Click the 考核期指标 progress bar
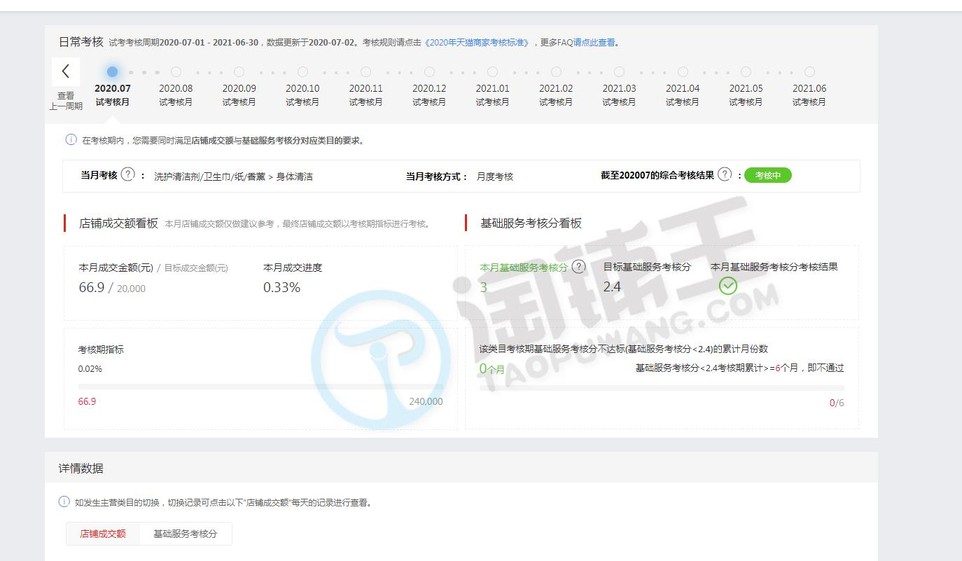 point(260,386)
